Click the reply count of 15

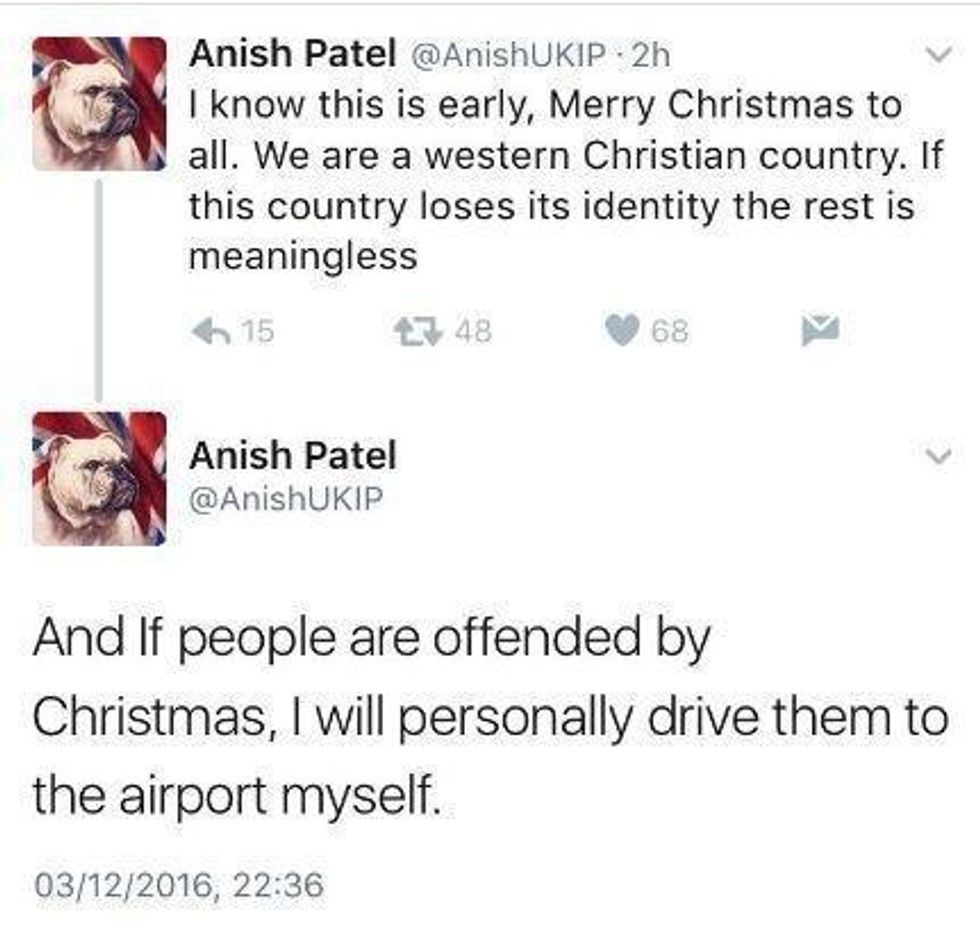point(257,331)
